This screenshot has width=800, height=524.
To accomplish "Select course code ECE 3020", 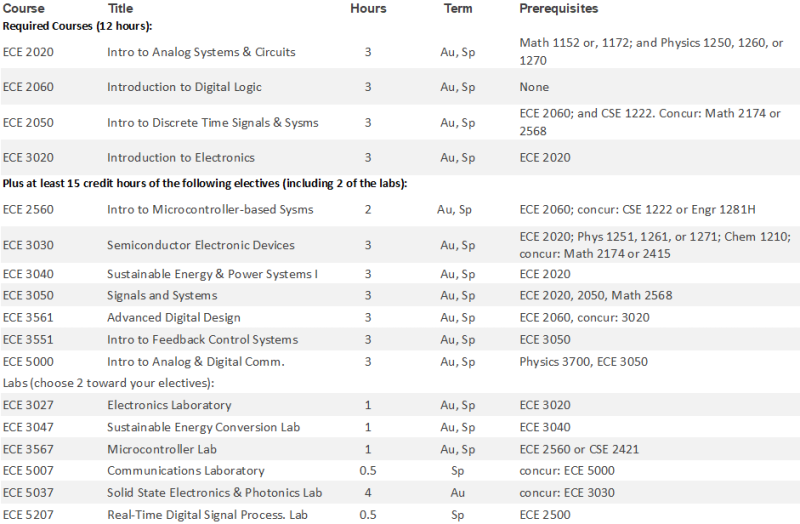I will [28, 158].
